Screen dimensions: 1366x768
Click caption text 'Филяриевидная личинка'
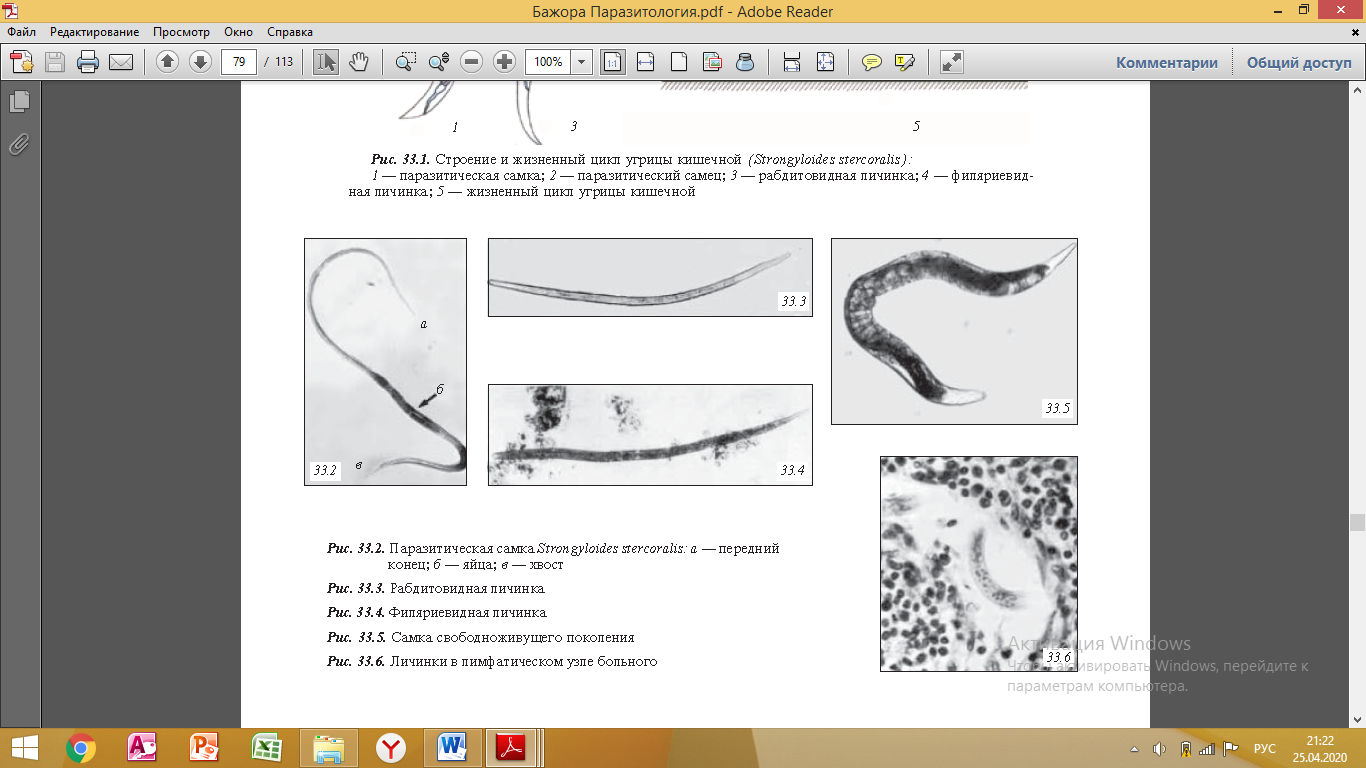coord(467,612)
